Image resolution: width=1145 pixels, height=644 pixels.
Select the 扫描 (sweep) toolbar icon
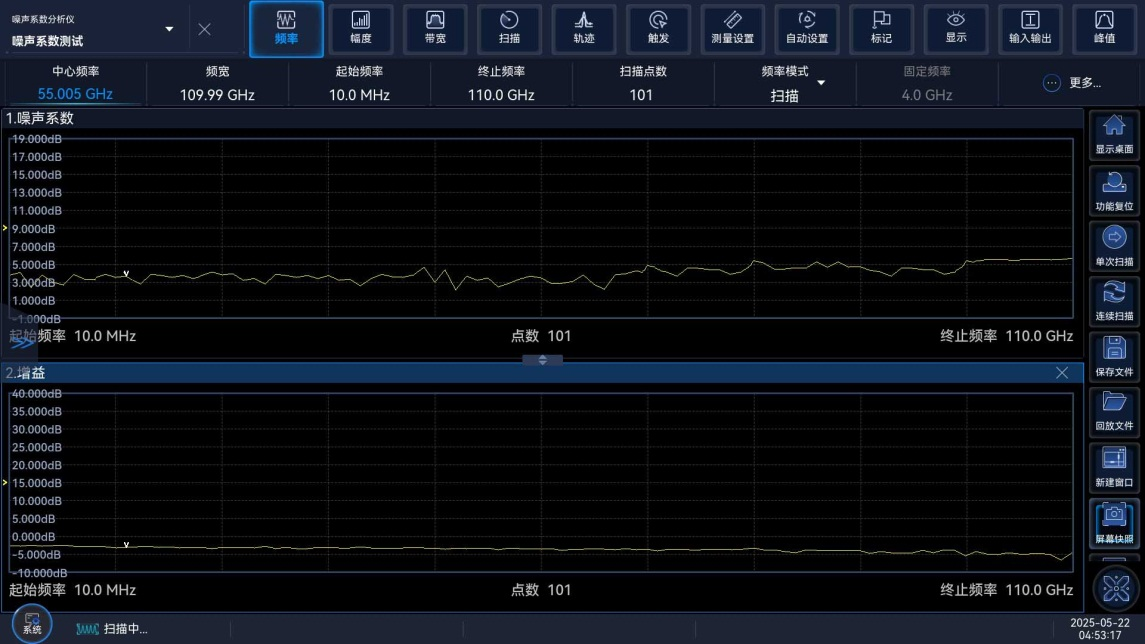pyautogui.click(x=509, y=28)
